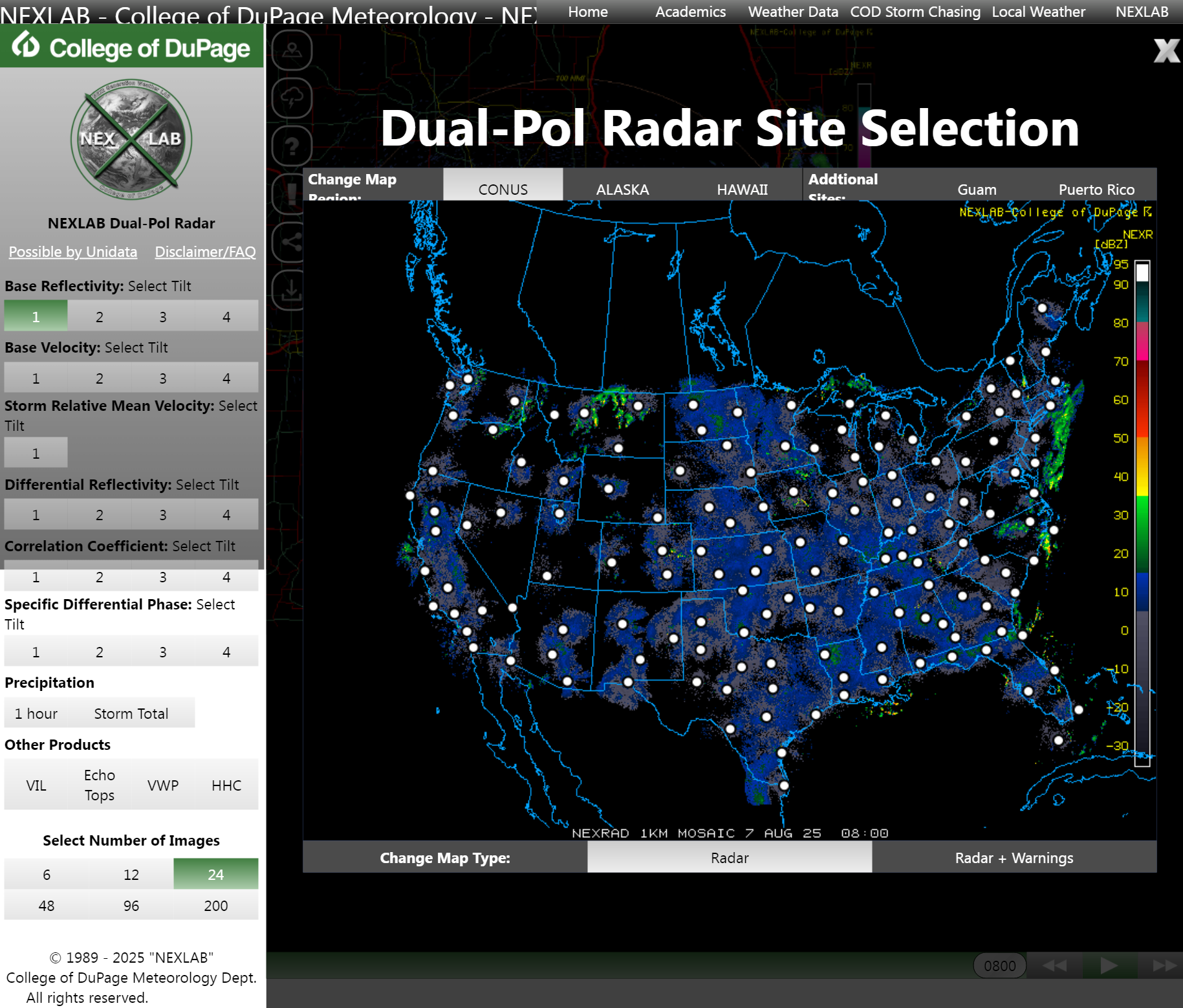Switch map region to CONUS
The height and width of the screenshot is (1008, 1183).
click(503, 185)
